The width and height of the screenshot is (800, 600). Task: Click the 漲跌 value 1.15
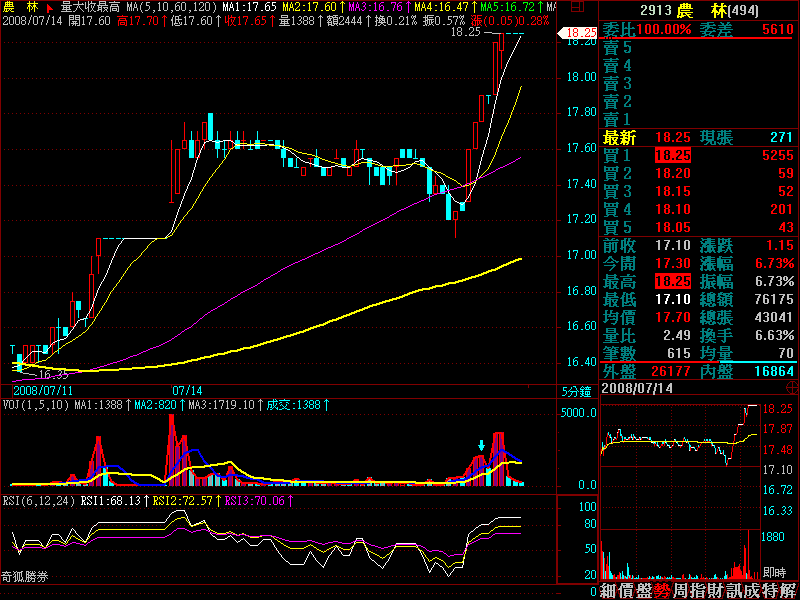point(780,245)
